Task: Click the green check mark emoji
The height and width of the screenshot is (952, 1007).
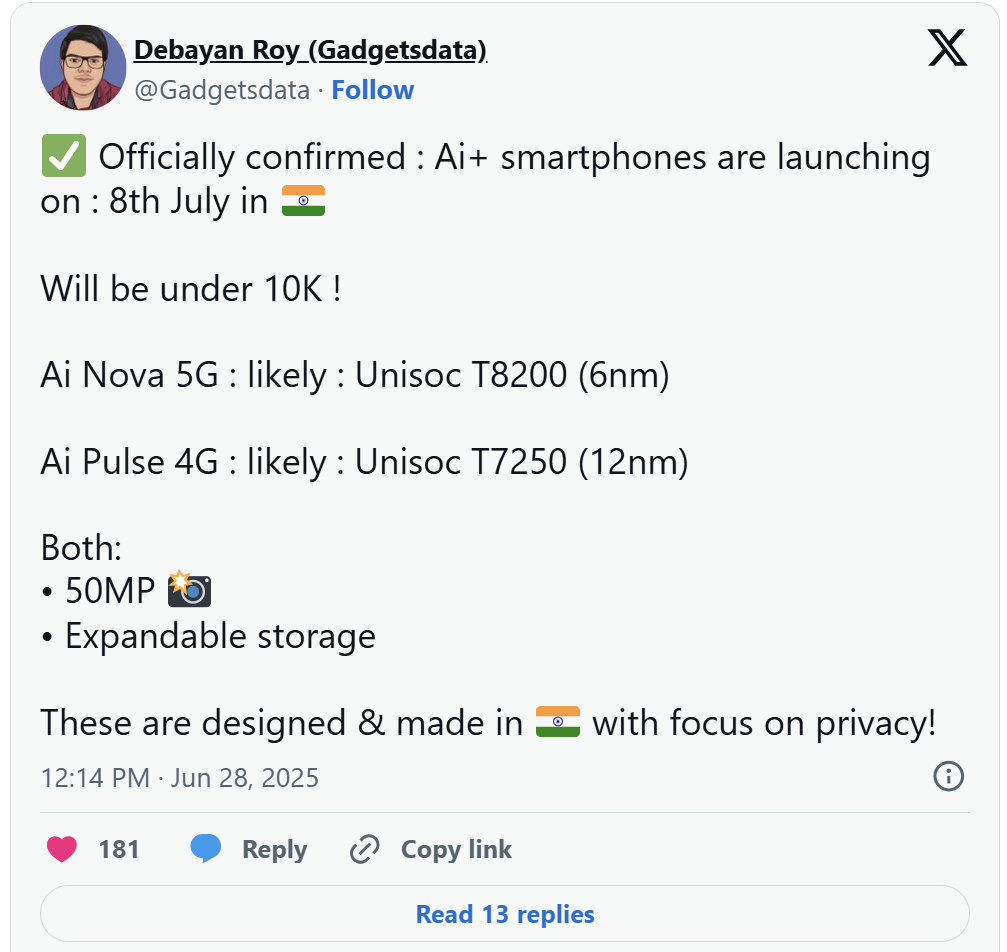Action: [64, 156]
